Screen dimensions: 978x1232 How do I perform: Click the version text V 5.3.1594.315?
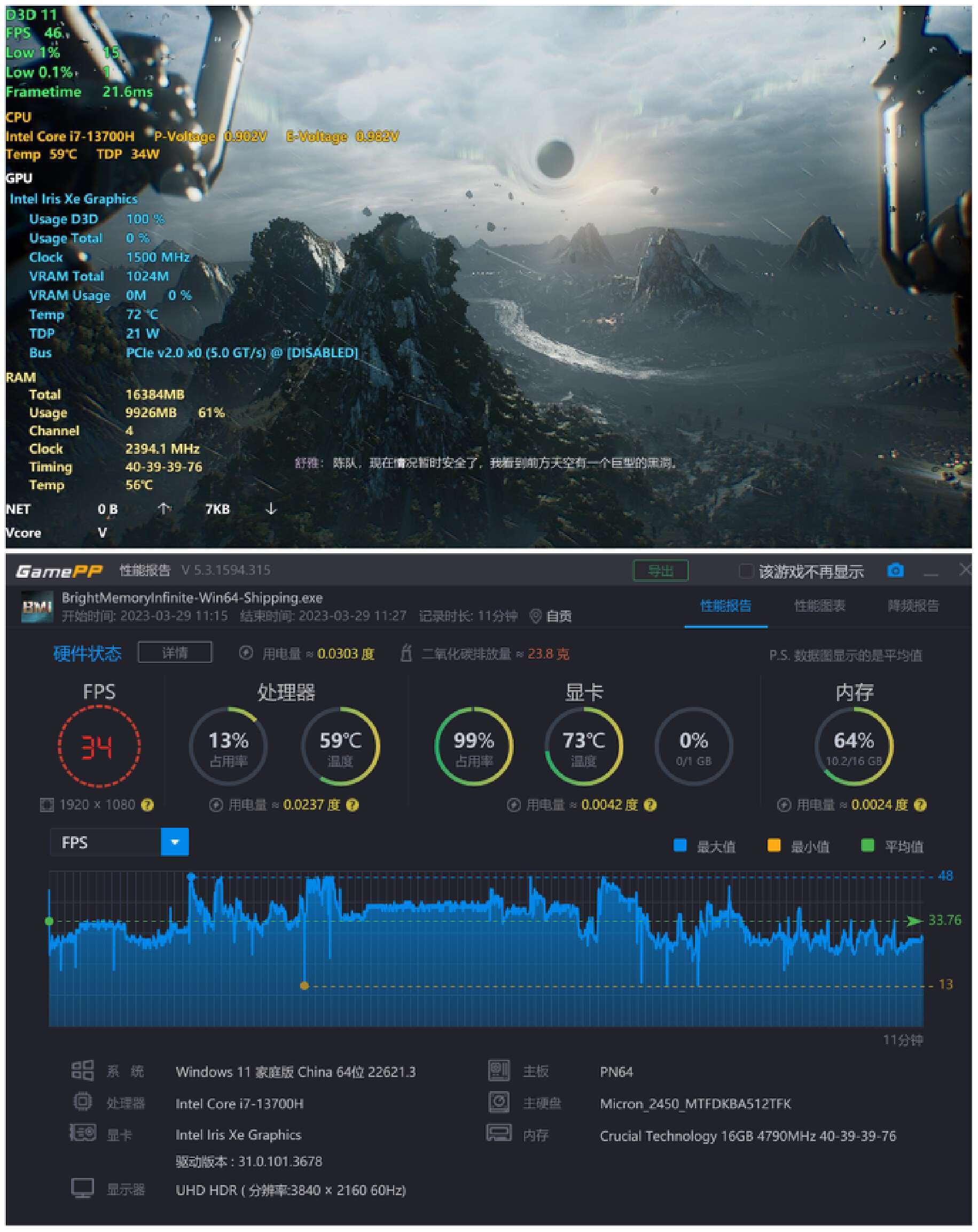coord(226,570)
